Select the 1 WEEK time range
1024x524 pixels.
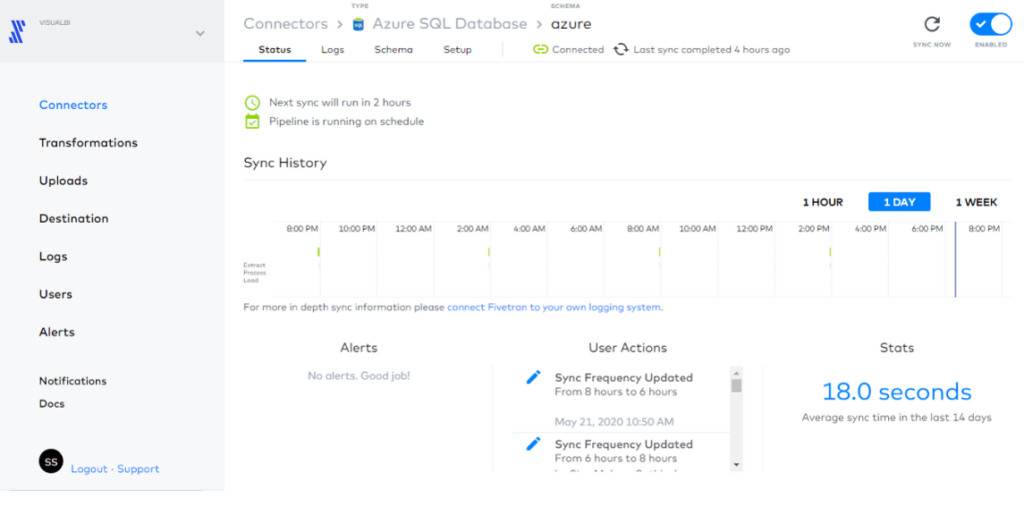pos(976,202)
